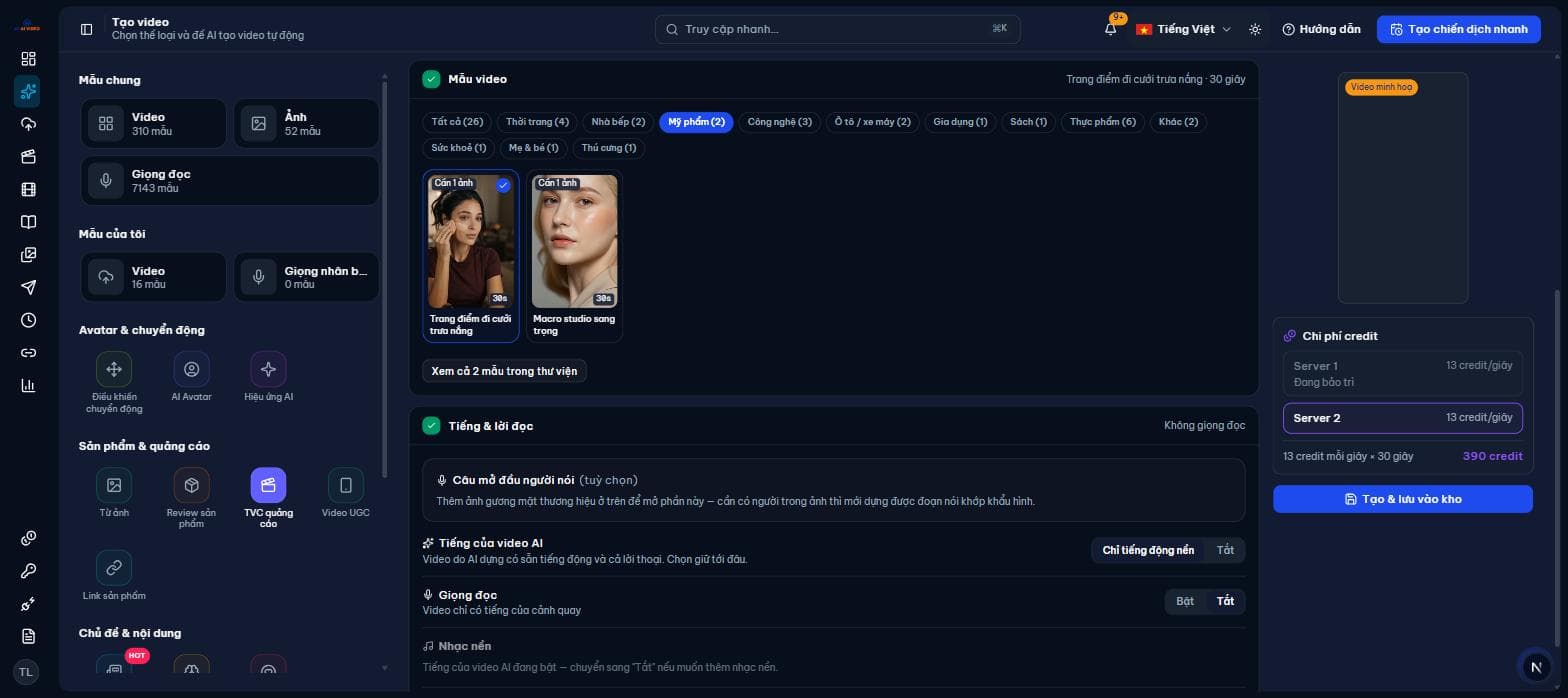Click the key icon in left sidebar
The image size is (1568, 698).
point(28,571)
